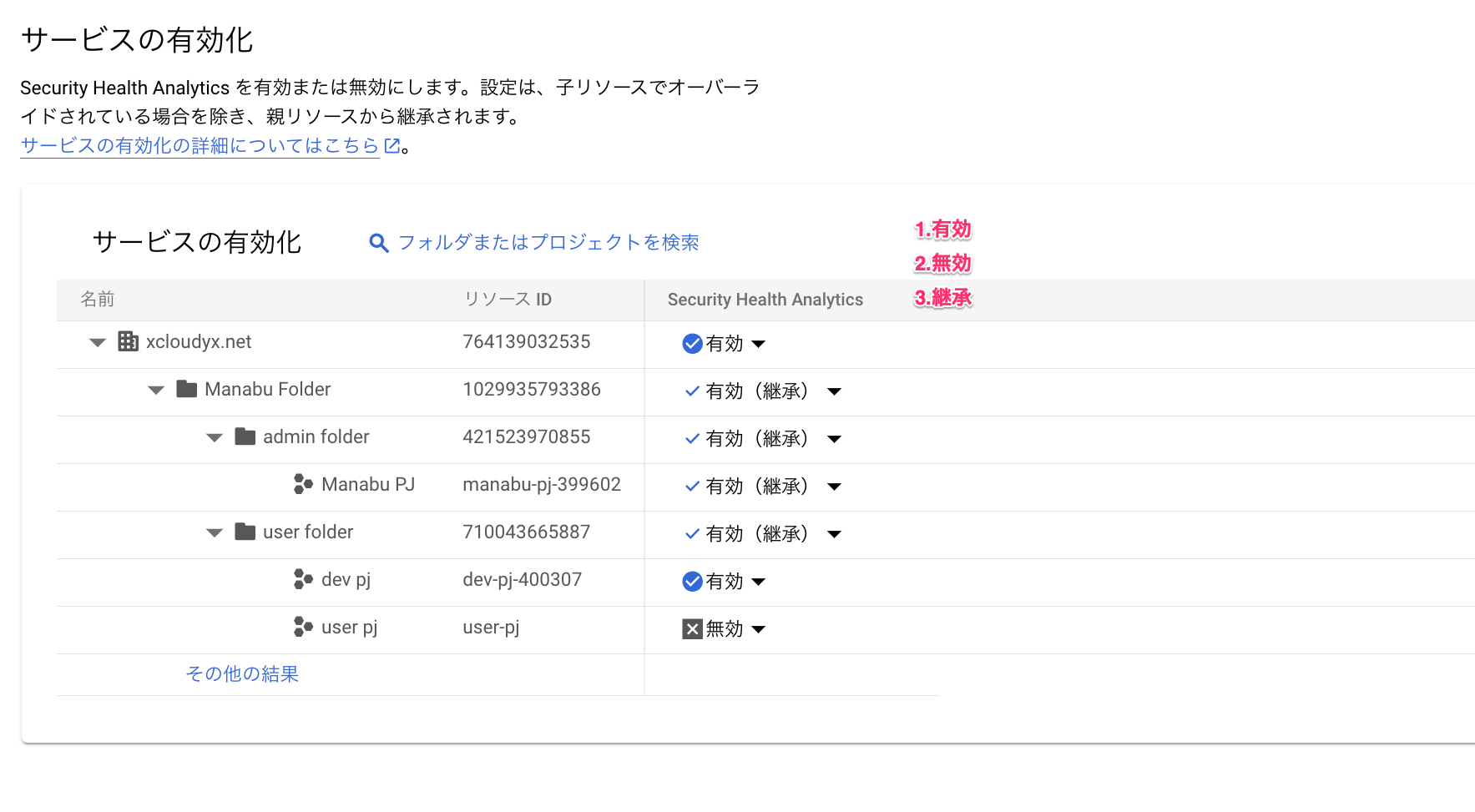Viewport: 1475px width, 812px height.
Task: Click the xcloudyx.net organization building icon
Action: click(128, 341)
